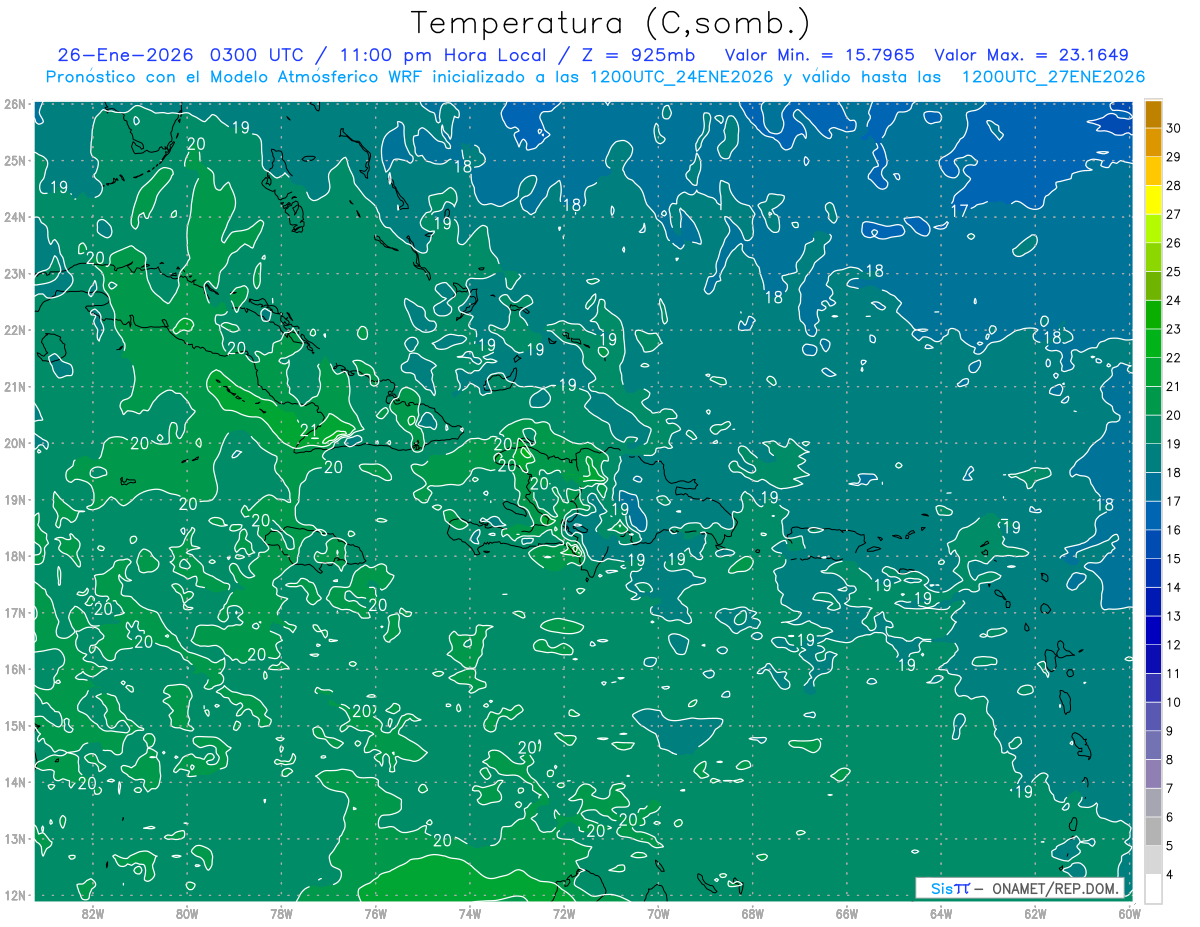Click the 66W longitude axis label
Image resolution: width=1200 pixels, height=927 pixels.
[x=847, y=913]
